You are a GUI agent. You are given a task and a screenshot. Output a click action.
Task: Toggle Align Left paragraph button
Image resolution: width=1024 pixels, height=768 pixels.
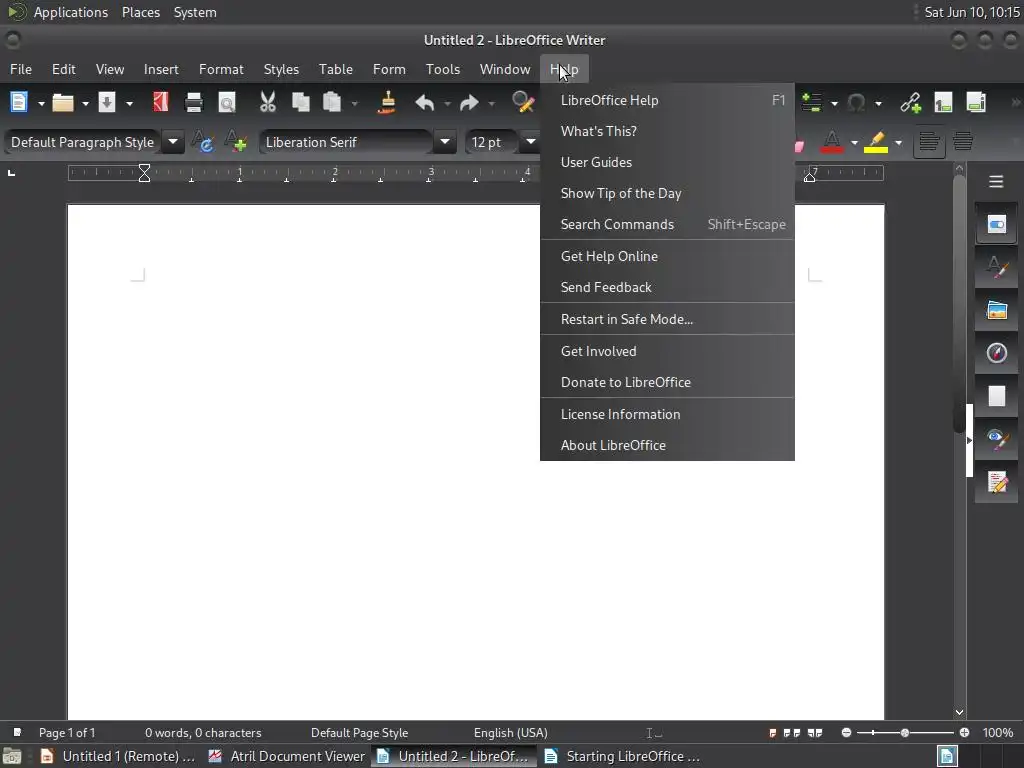929,141
